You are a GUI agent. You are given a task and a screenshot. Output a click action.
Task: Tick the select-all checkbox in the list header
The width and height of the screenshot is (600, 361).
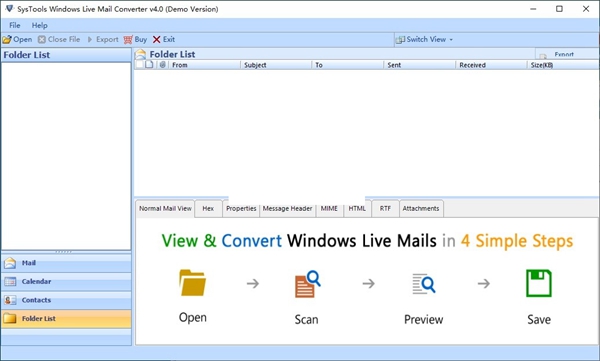pos(139,65)
